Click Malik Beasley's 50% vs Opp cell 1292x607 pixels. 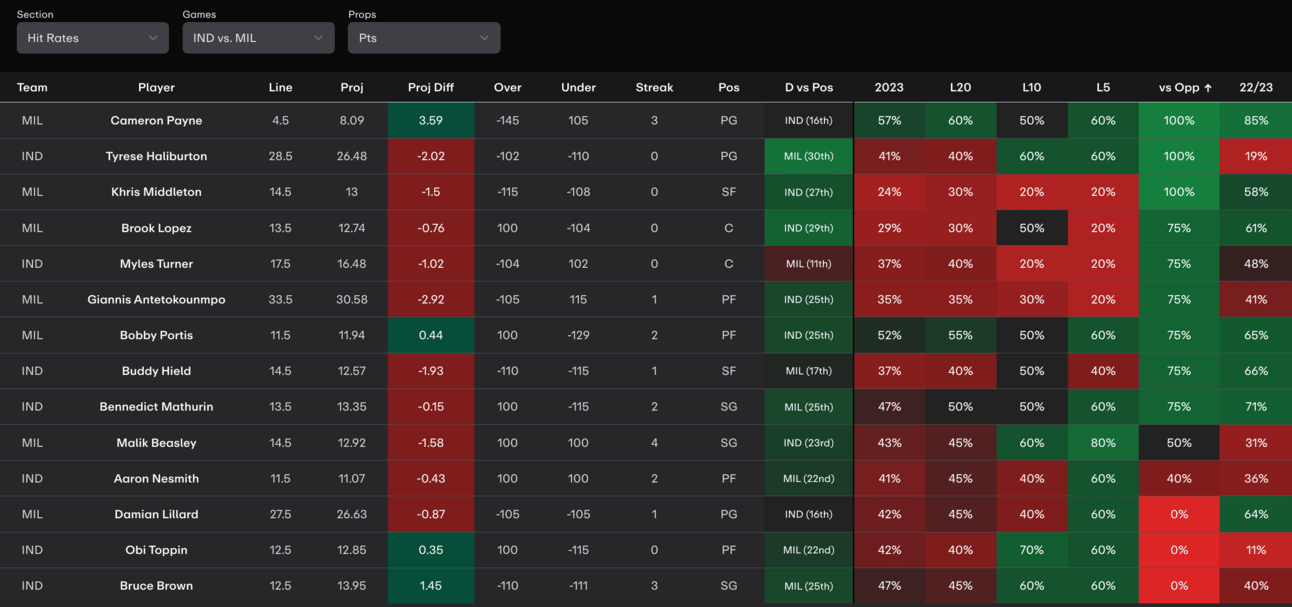(x=1179, y=443)
